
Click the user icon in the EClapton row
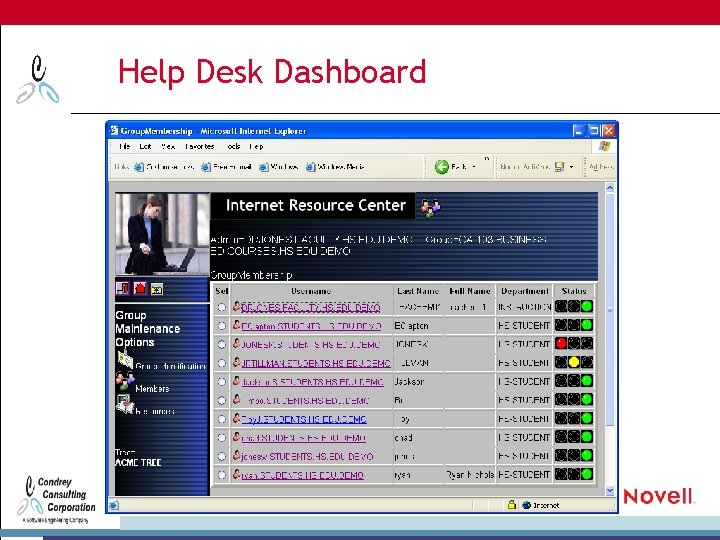pos(236,325)
